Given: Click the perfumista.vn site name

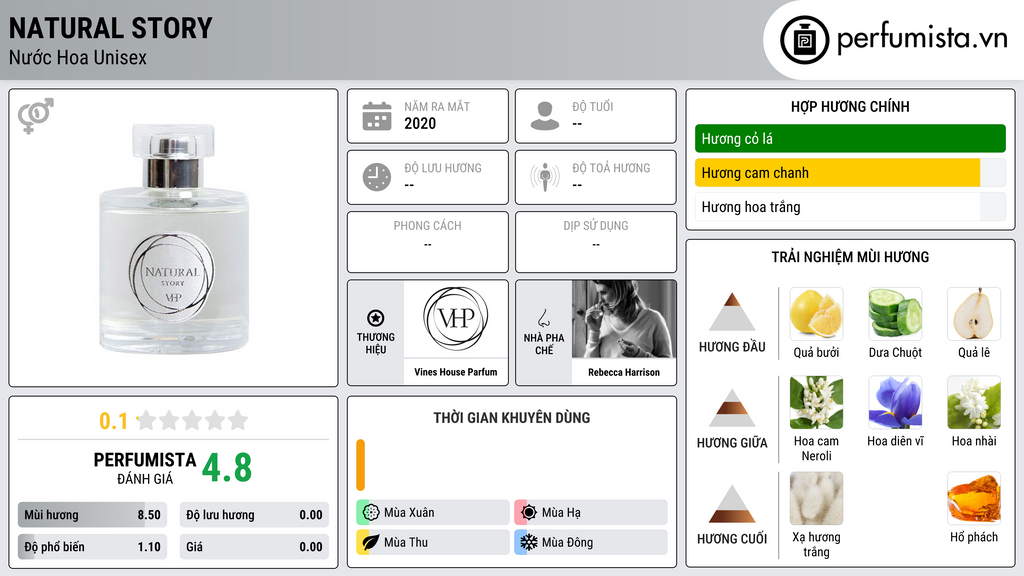Looking at the screenshot, I should point(922,39).
